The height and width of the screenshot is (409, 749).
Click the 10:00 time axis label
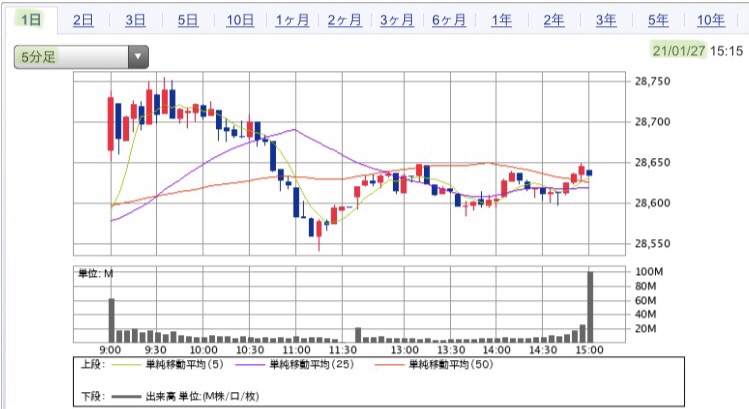(203, 350)
